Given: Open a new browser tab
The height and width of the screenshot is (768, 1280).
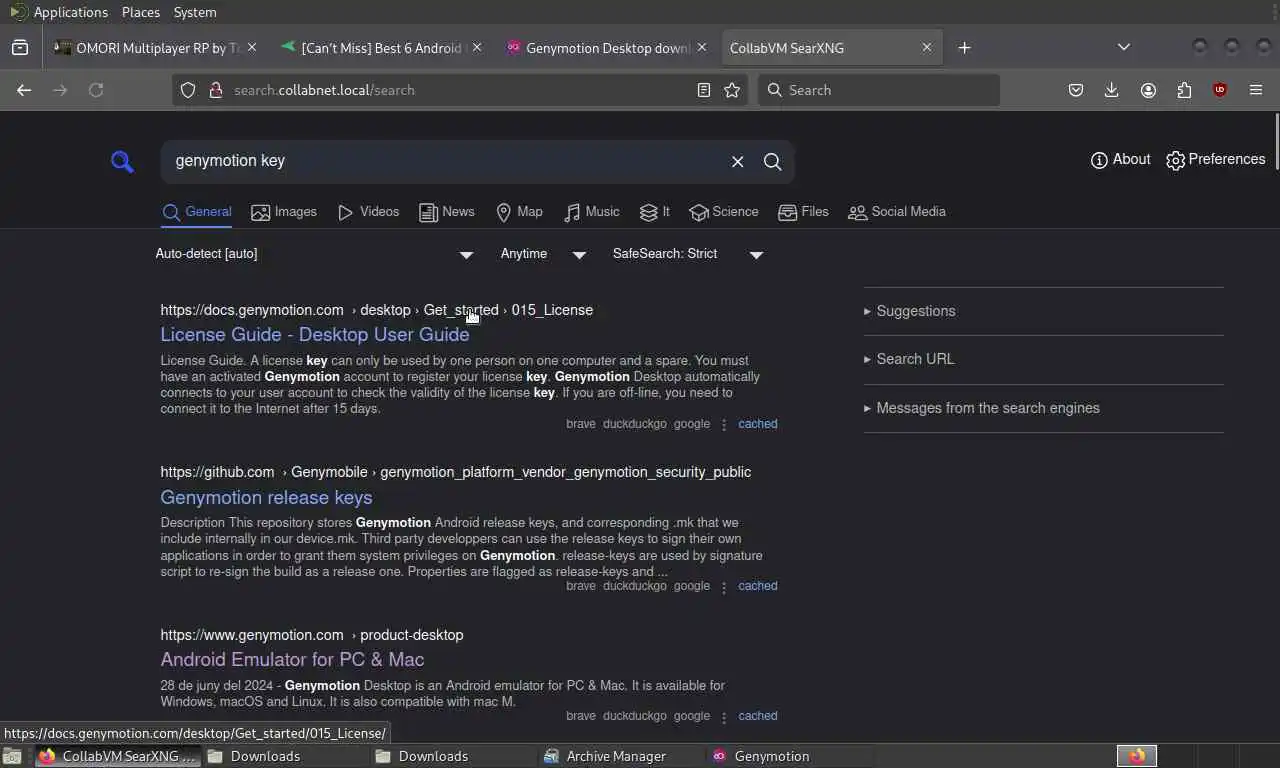Looking at the screenshot, I should (x=964, y=47).
